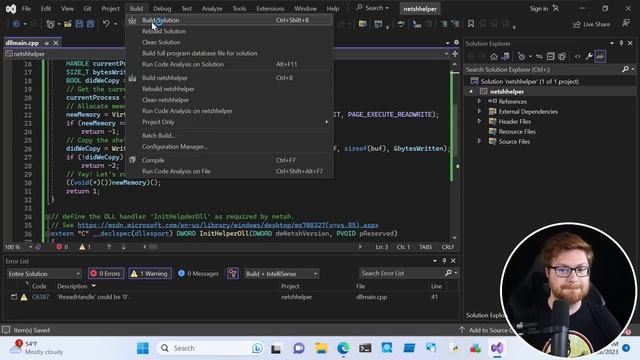The image size is (640, 360).
Task: Select Rebuild Solution menu entry
Action: (229, 31)
